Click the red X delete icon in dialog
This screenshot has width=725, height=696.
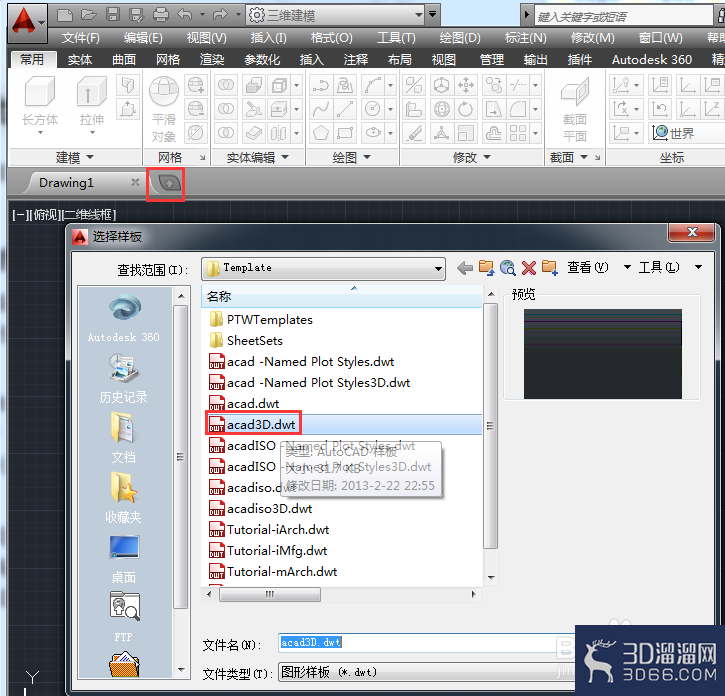tap(528, 267)
